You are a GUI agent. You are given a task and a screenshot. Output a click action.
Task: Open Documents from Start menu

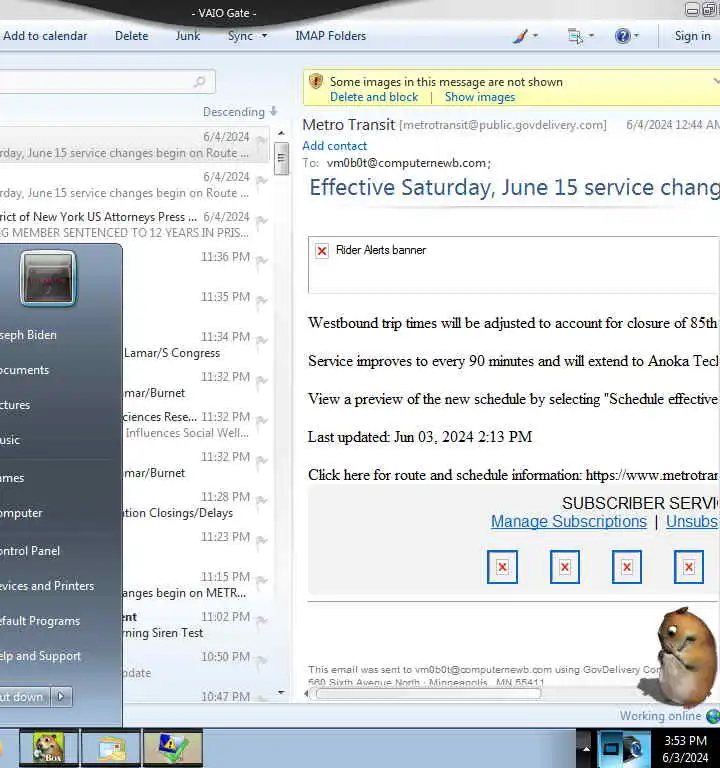24,370
